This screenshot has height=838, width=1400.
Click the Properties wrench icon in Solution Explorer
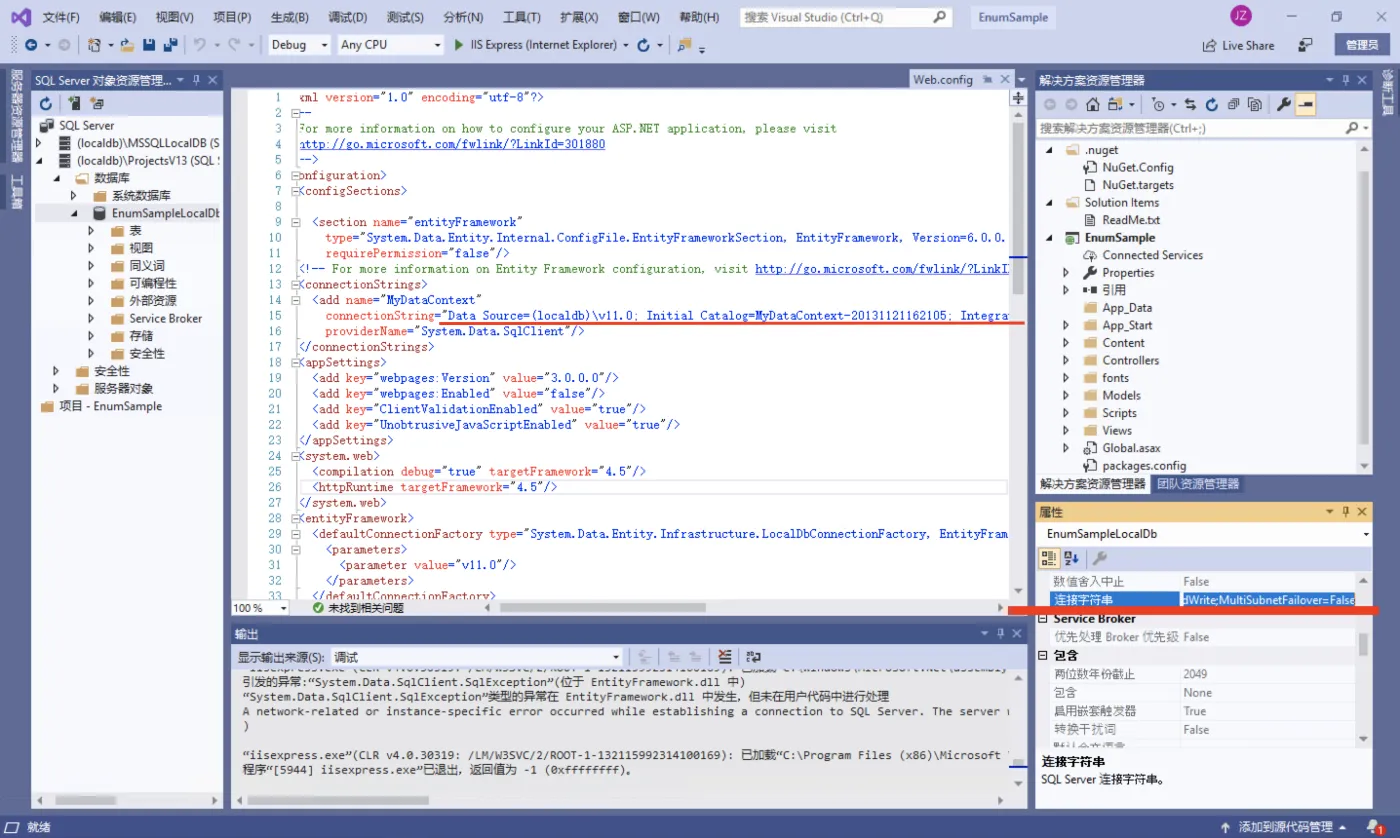coord(1284,104)
